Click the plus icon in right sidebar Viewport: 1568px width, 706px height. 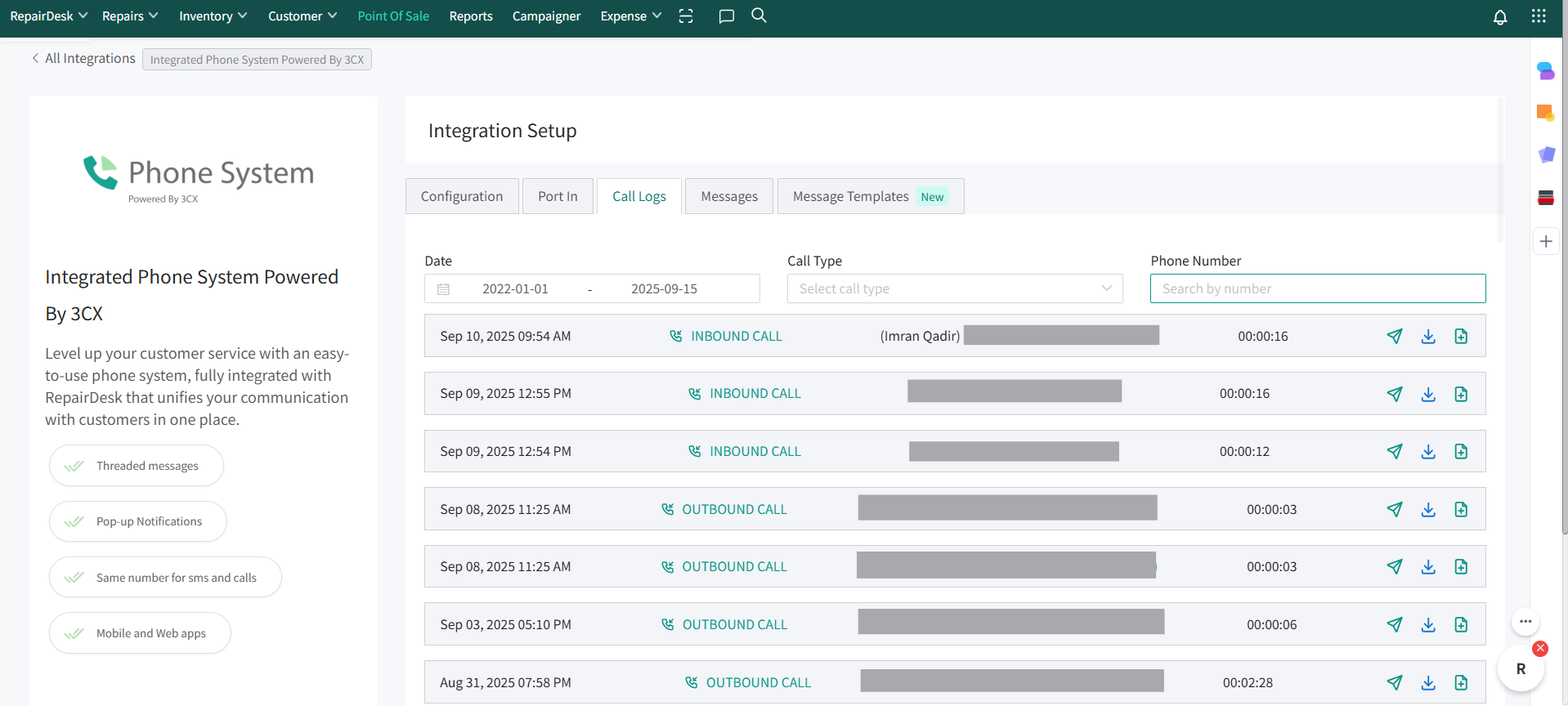pos(1545,241)
